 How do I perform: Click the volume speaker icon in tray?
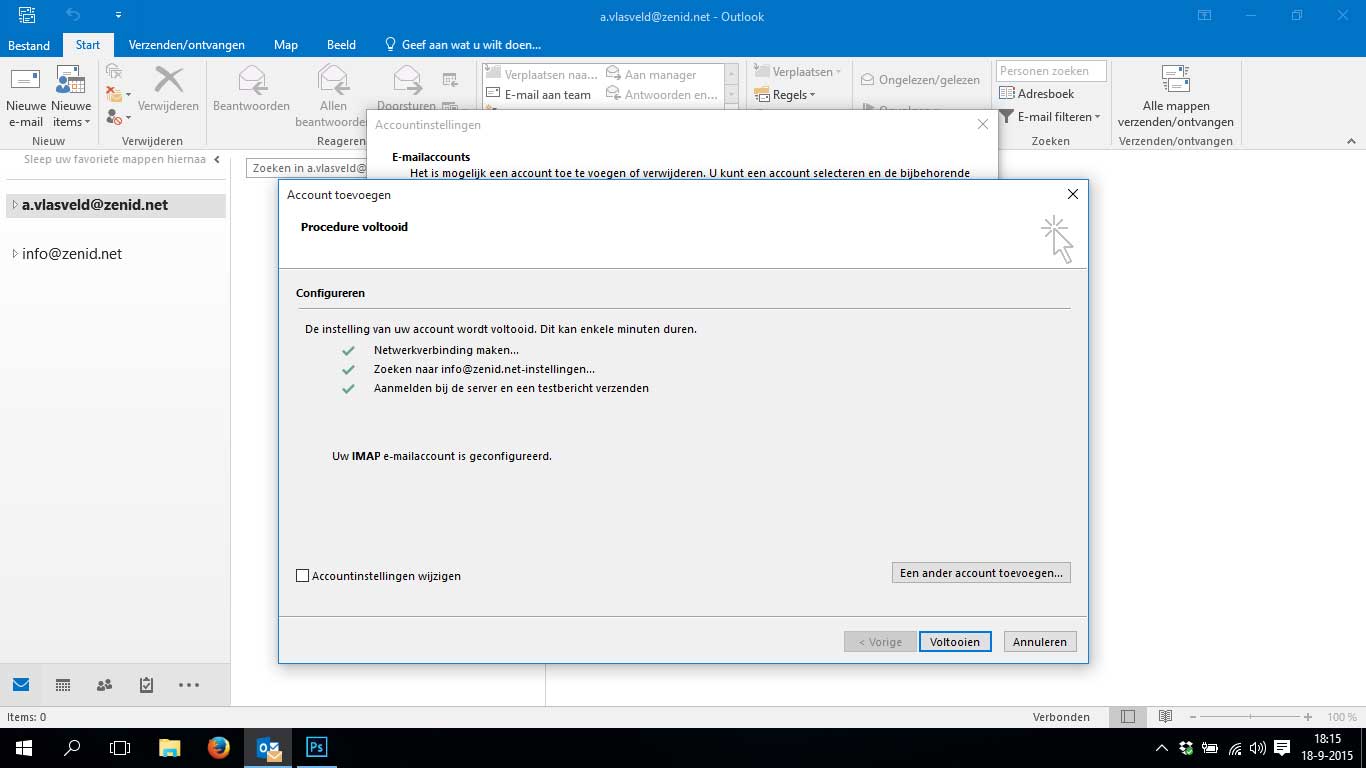(1258, 748)
